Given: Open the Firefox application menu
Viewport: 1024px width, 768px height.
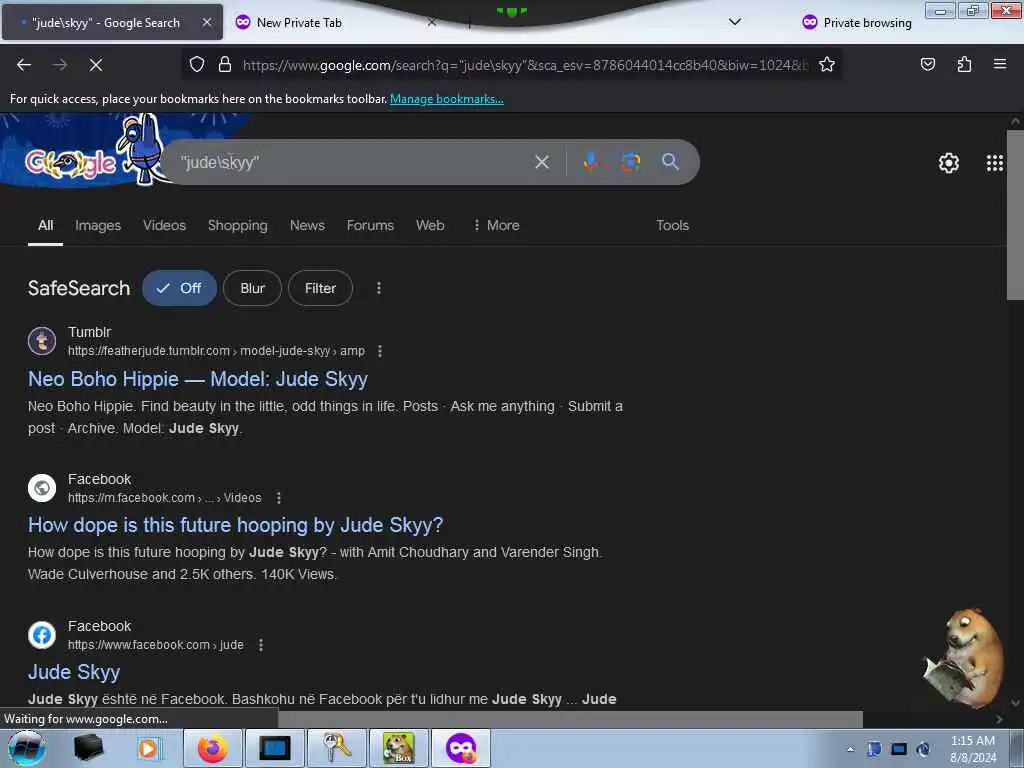Looking at the screenshot, I should [999, 65].
